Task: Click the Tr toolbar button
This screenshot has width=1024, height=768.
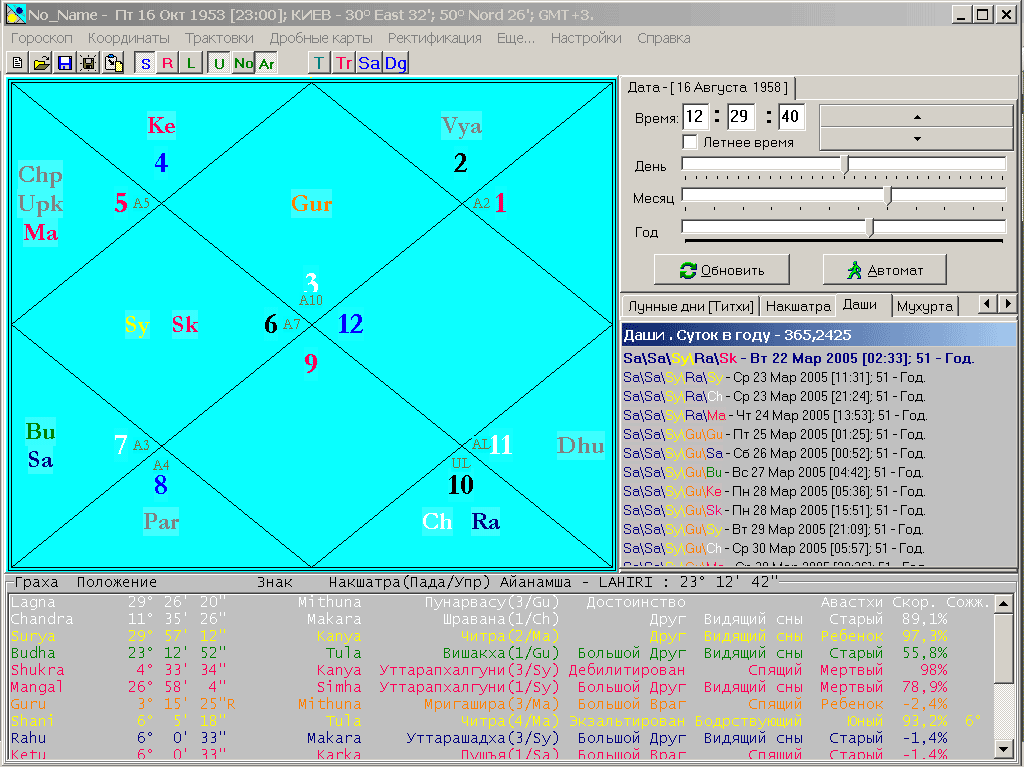Action: 344,63
